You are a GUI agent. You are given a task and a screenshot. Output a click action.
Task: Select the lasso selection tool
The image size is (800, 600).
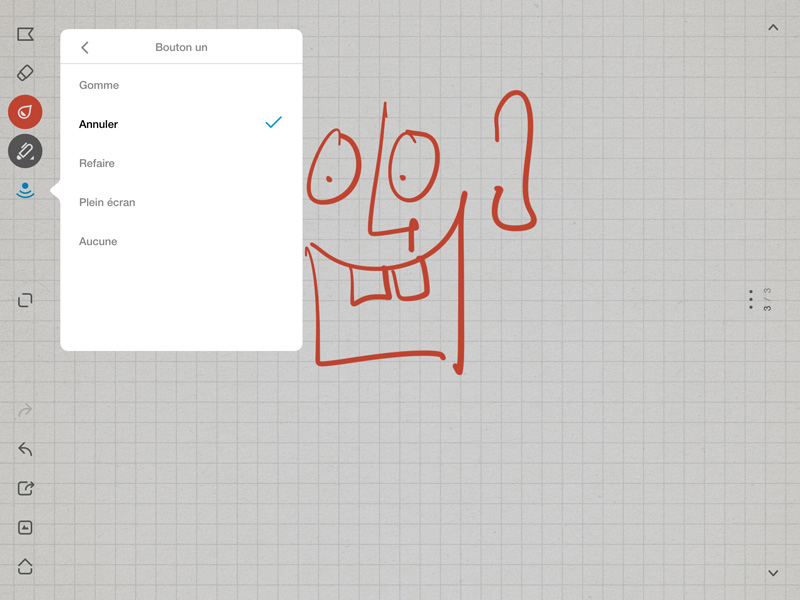pos(25,34)
